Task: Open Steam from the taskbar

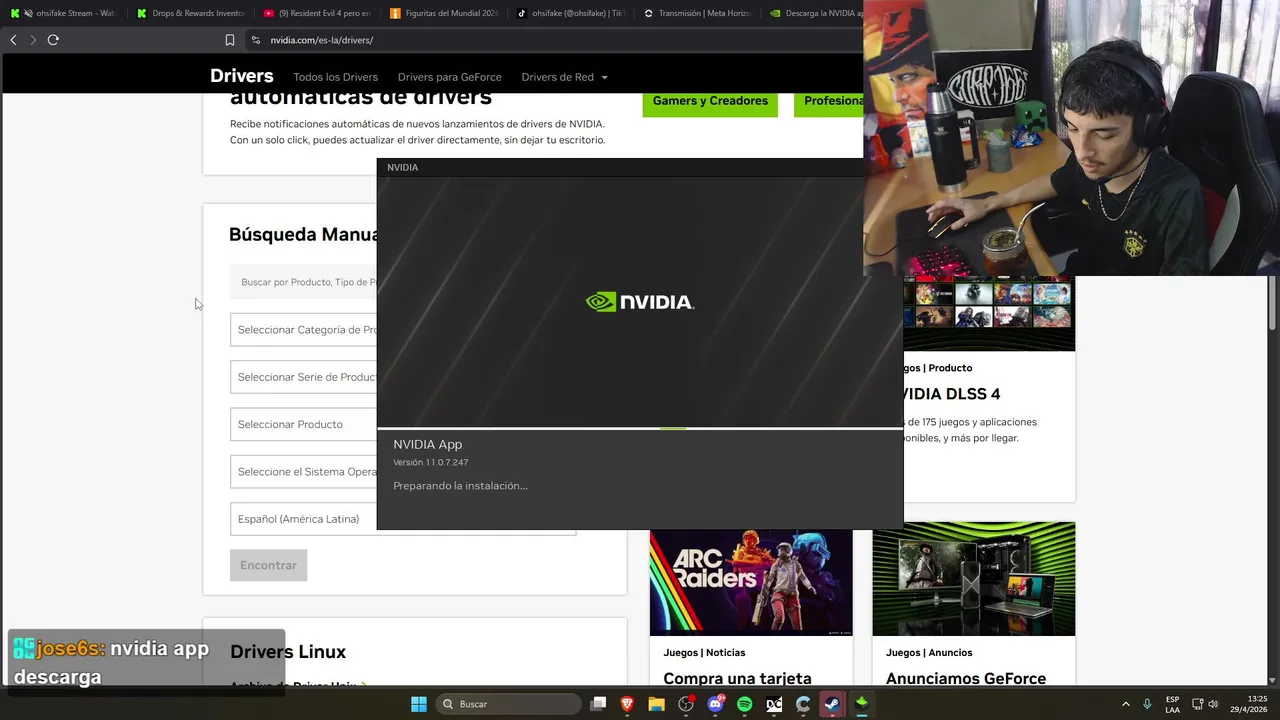Action: coord(832,704)
